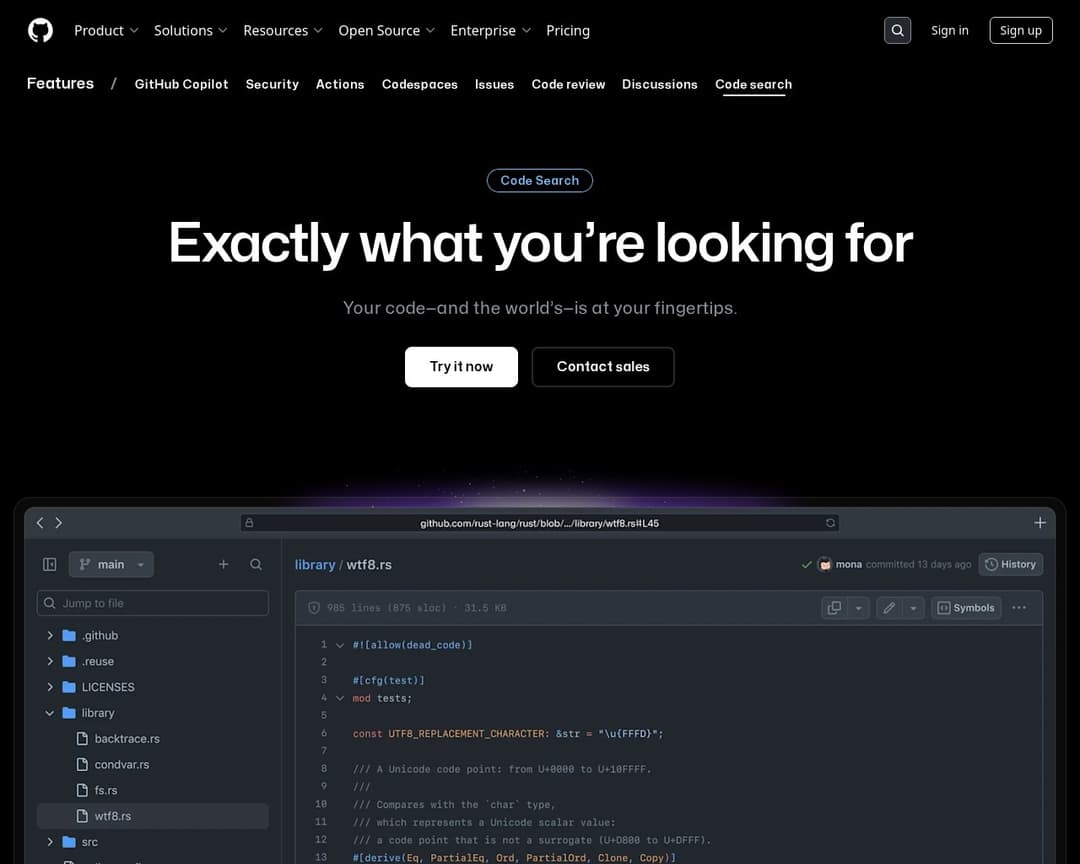Click the Code Search pill label
Viewport: 1080px width, 864px height.
coord(539,181)
